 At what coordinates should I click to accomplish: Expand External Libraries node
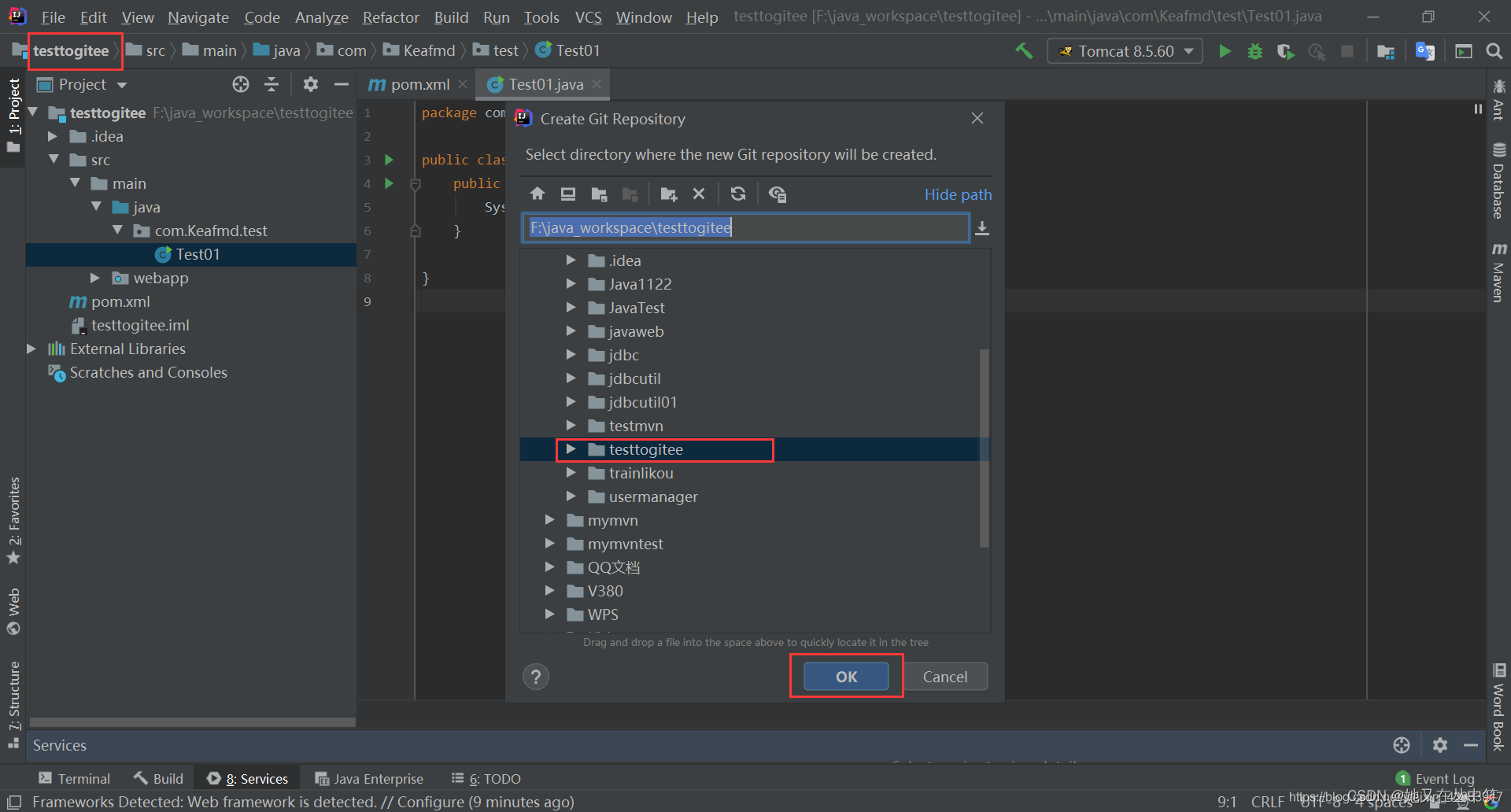click(x=31, y=349)
